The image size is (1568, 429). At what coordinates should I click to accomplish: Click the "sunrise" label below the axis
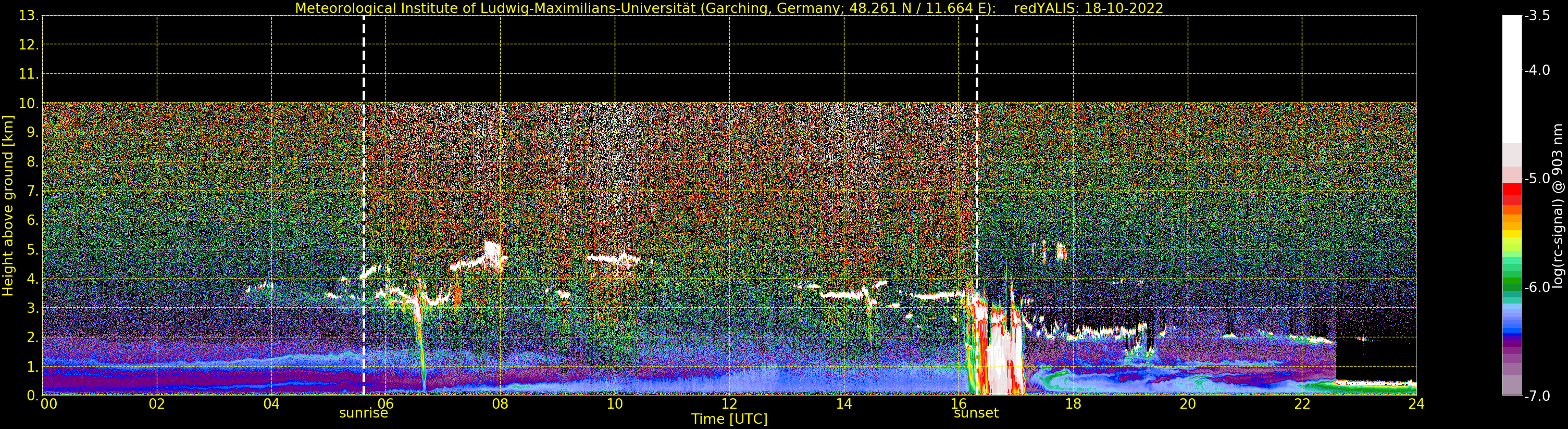coord(364,413)
